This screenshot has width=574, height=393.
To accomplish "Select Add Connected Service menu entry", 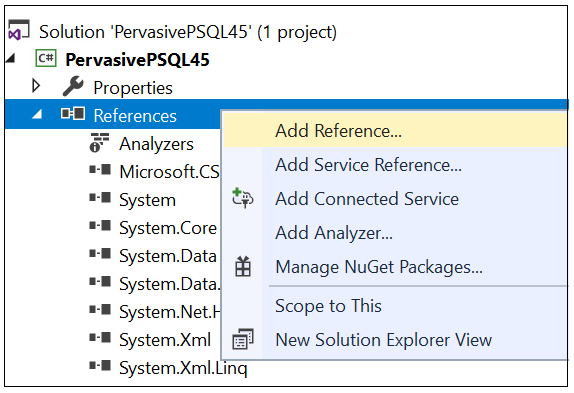I will (396, 198).
